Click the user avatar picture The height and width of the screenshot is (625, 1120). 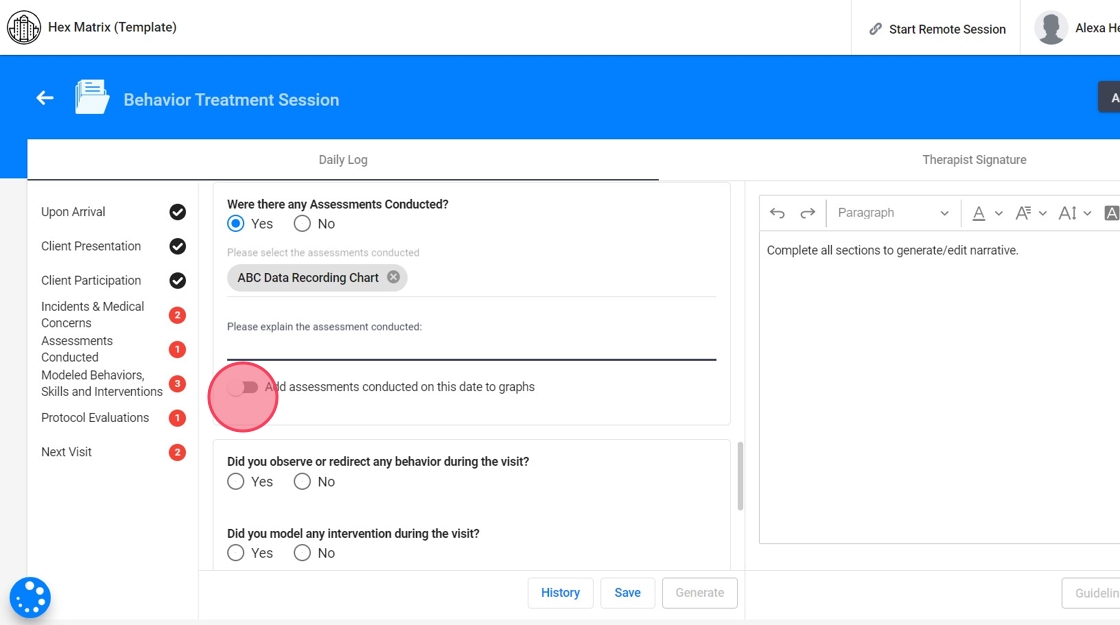1050,28
